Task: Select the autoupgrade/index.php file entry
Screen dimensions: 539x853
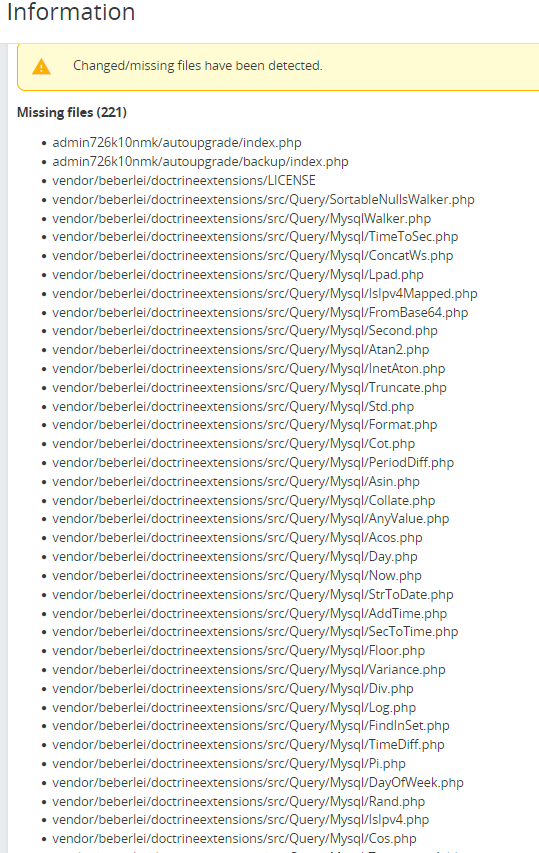Action: [x=177, y=143]
